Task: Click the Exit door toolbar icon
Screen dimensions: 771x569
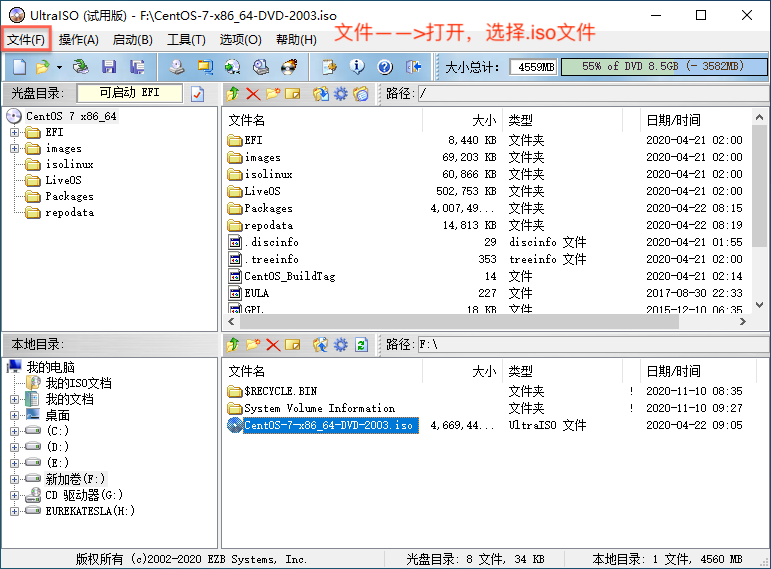Action: 414,66
